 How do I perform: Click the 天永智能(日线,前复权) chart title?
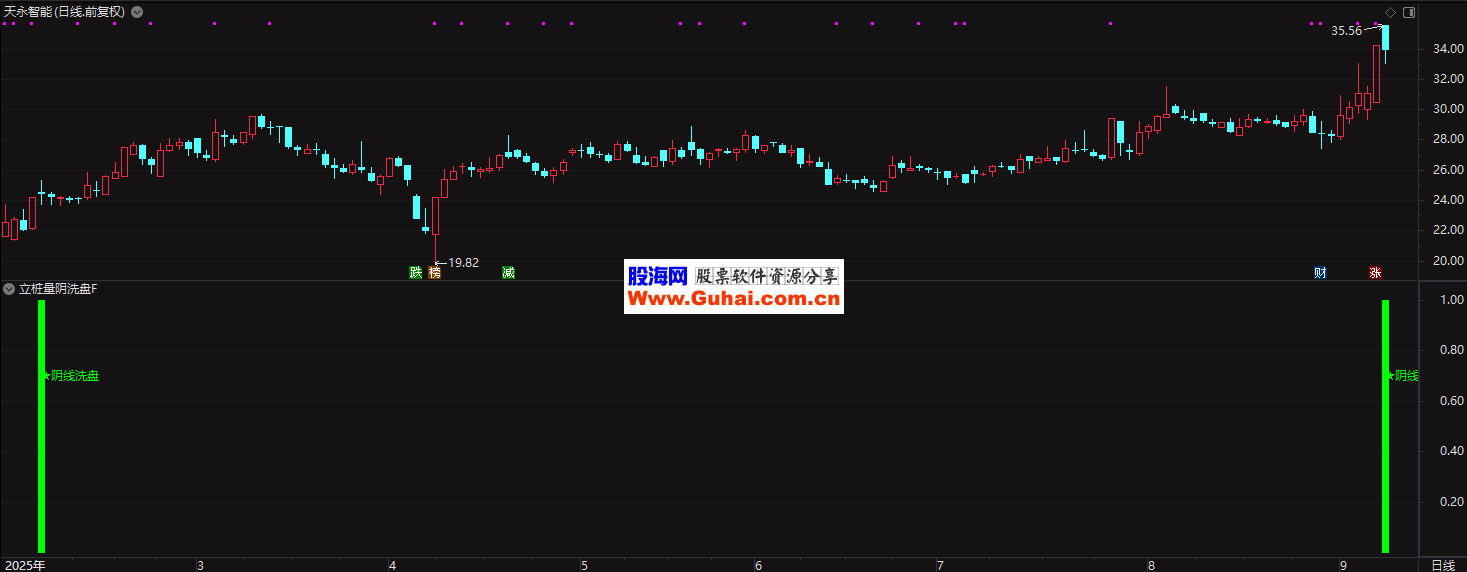click(65, 12)
